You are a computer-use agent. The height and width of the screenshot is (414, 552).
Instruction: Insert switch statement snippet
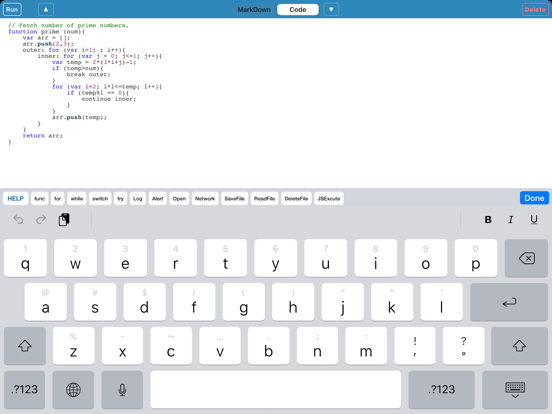pyautogui.click(x=100, y=199)
